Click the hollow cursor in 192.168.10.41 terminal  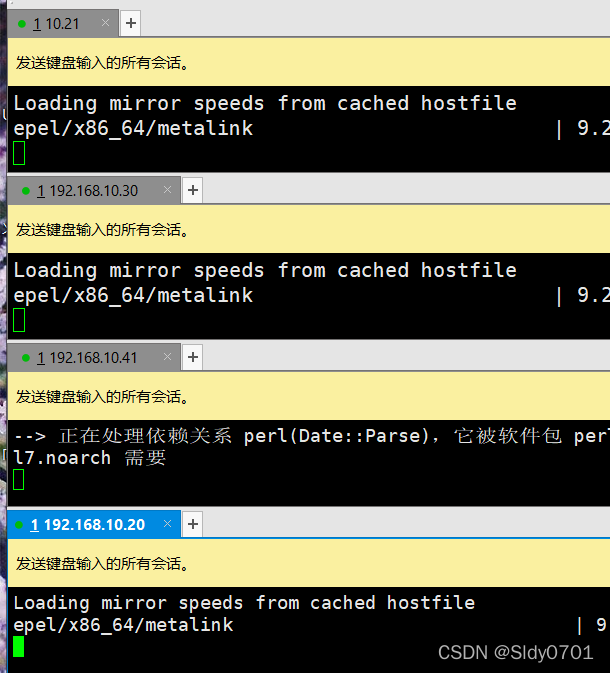coord(18,479)
